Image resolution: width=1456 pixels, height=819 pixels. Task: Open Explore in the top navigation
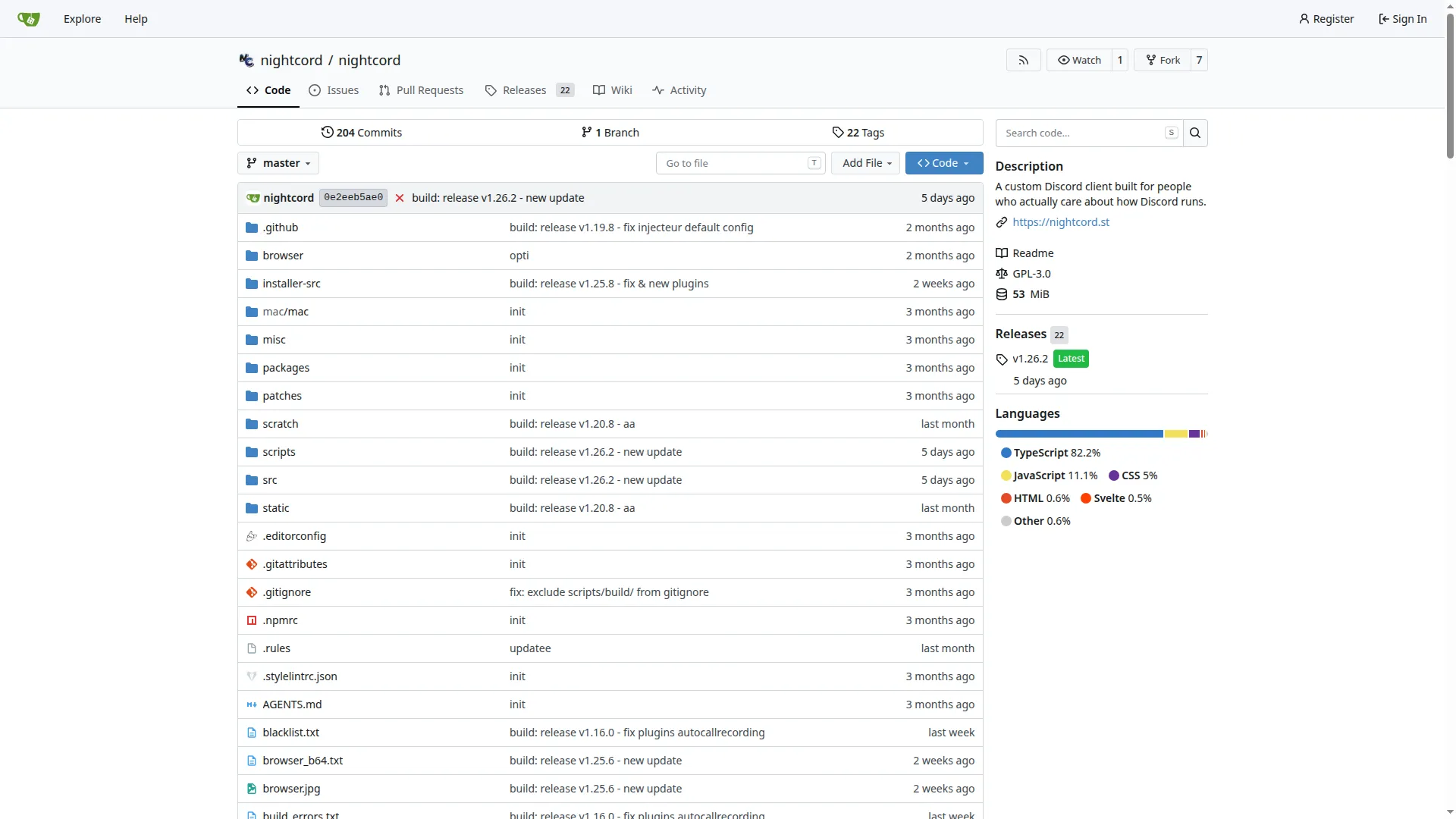tap(82, 19)
